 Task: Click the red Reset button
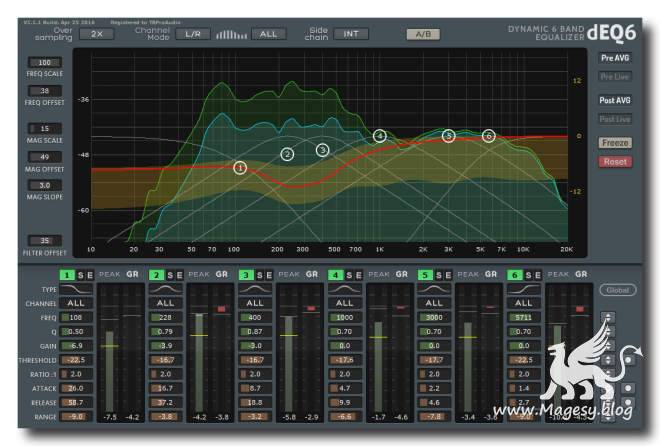tap(615, 162)
